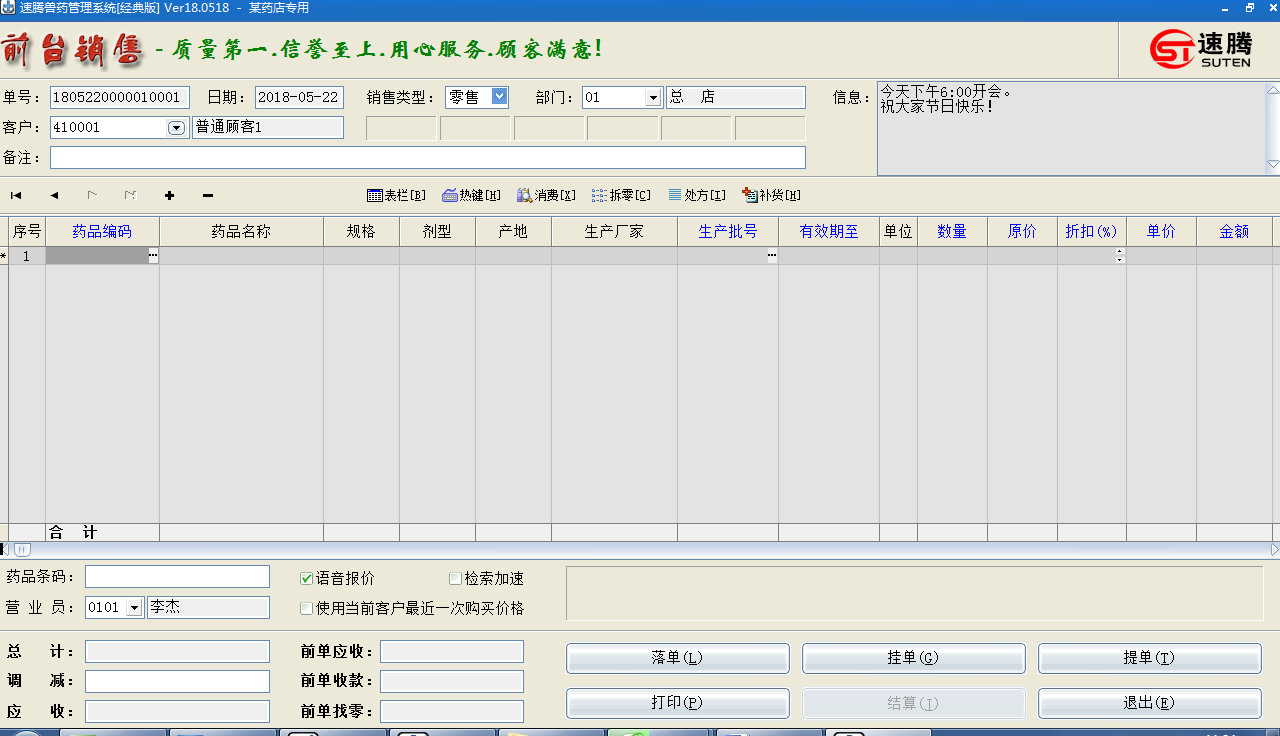Click the up arrow of the 信息 box

(1273, 91)
